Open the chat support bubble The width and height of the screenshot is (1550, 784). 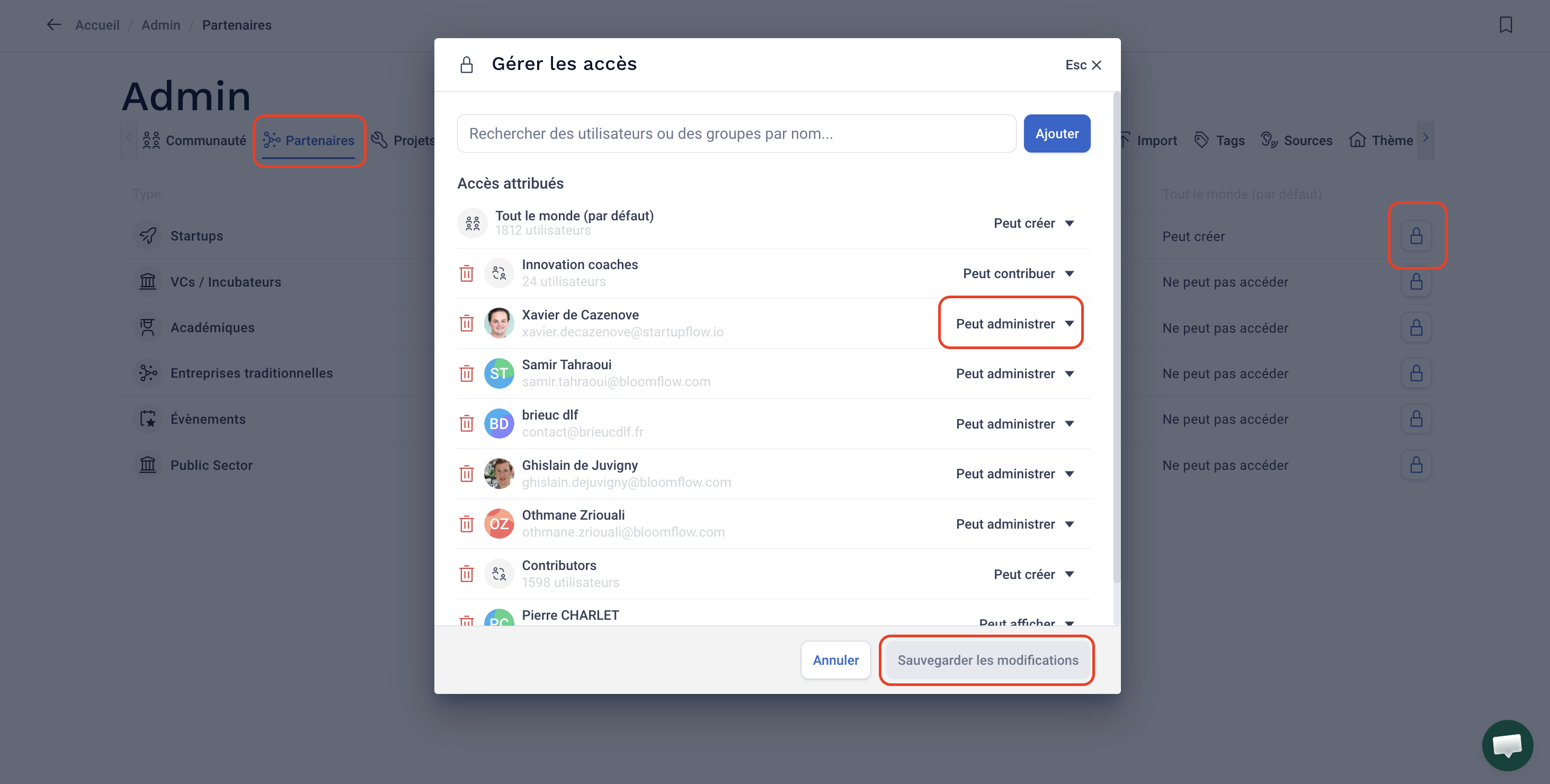pyautogui.click(x=1507, y=745)
